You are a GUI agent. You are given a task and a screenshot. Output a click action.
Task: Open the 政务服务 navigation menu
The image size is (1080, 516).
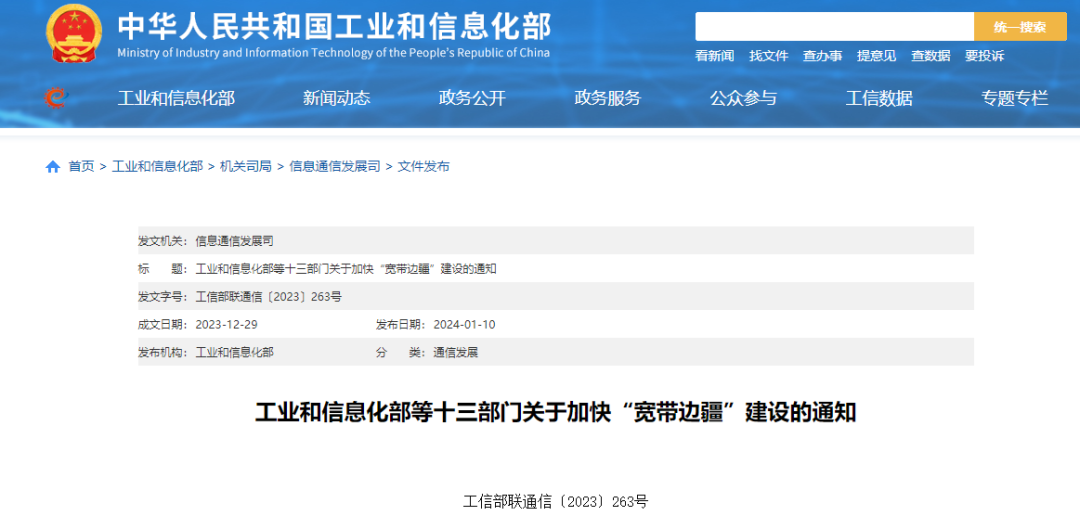(x=607, y=98)
